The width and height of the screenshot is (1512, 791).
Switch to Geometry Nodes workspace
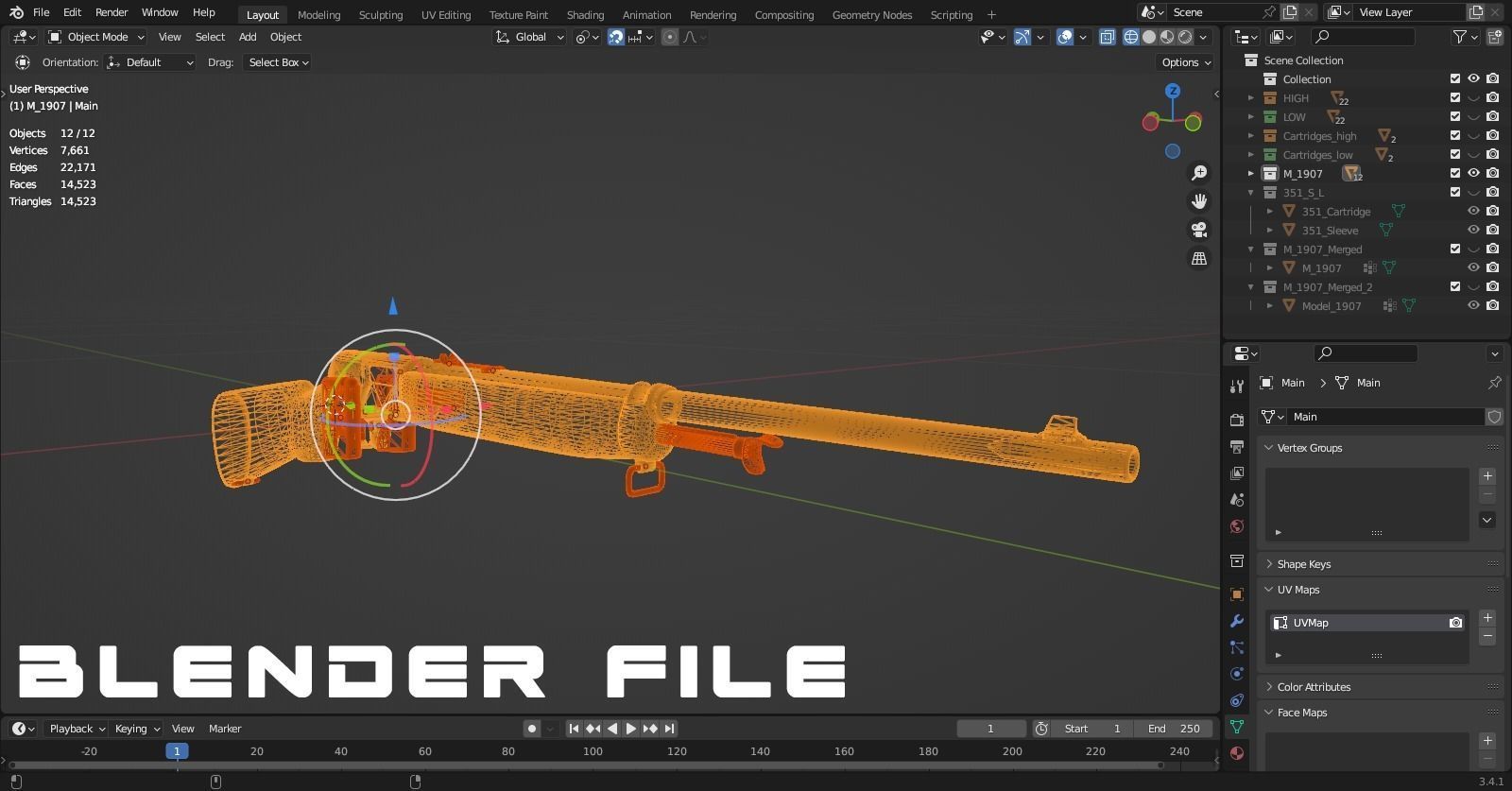(x=872, y=14)
